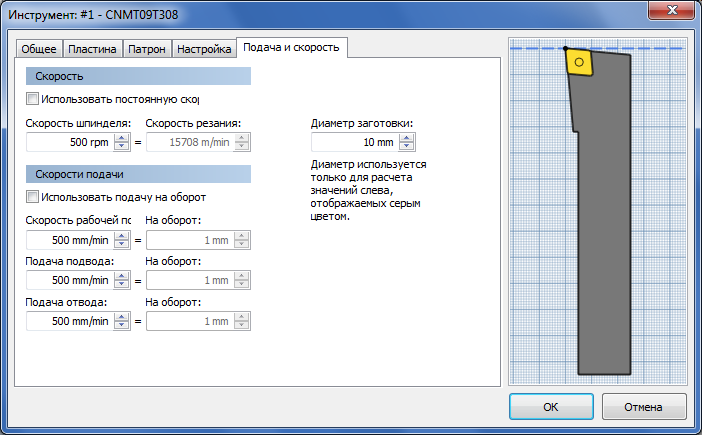Image resolution: width=702 pixels, height=435 pixels.
Task: Click the Подача отвода label
Action: pyautogui.click(x=66, y=302)
